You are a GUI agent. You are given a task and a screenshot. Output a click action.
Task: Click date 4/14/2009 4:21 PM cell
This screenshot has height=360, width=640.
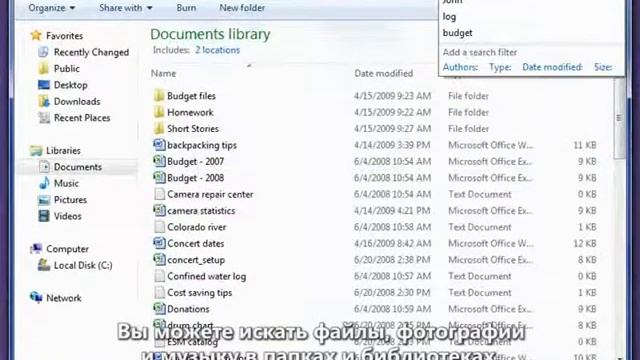392,211
